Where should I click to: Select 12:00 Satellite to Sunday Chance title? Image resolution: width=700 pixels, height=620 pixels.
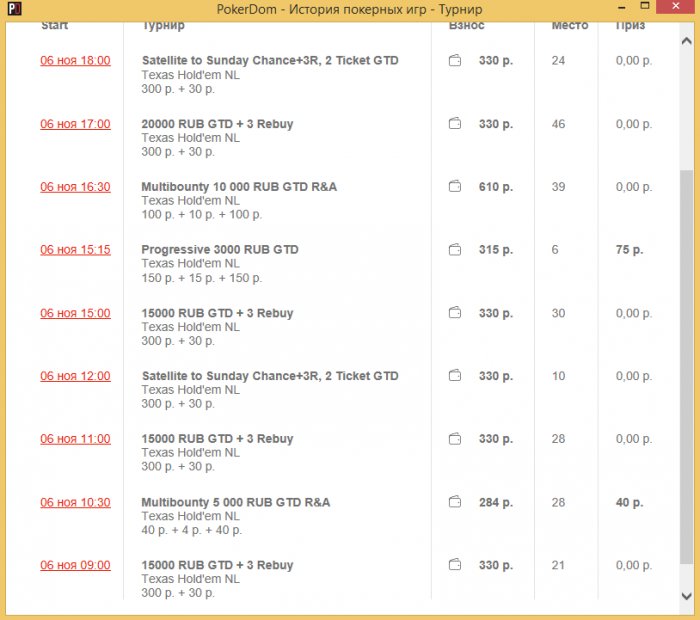pos(270,376)
